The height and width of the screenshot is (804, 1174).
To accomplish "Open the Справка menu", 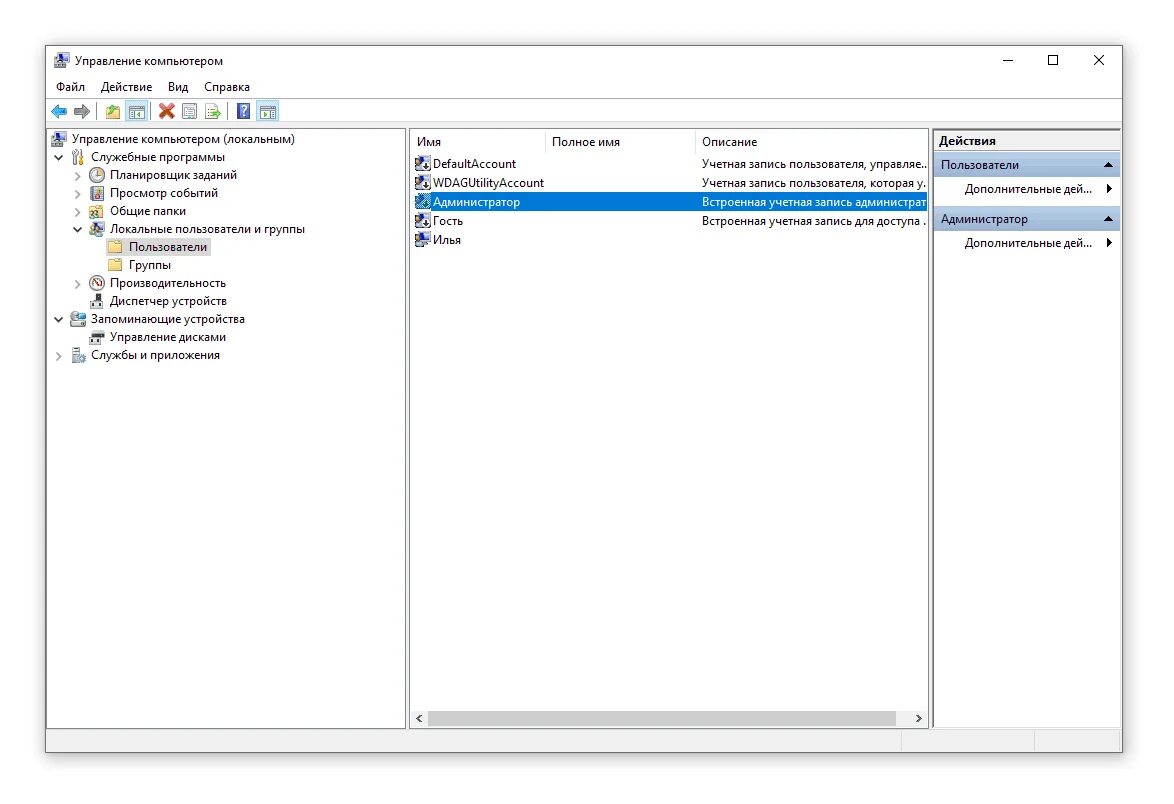I will [x=227, y=87].
